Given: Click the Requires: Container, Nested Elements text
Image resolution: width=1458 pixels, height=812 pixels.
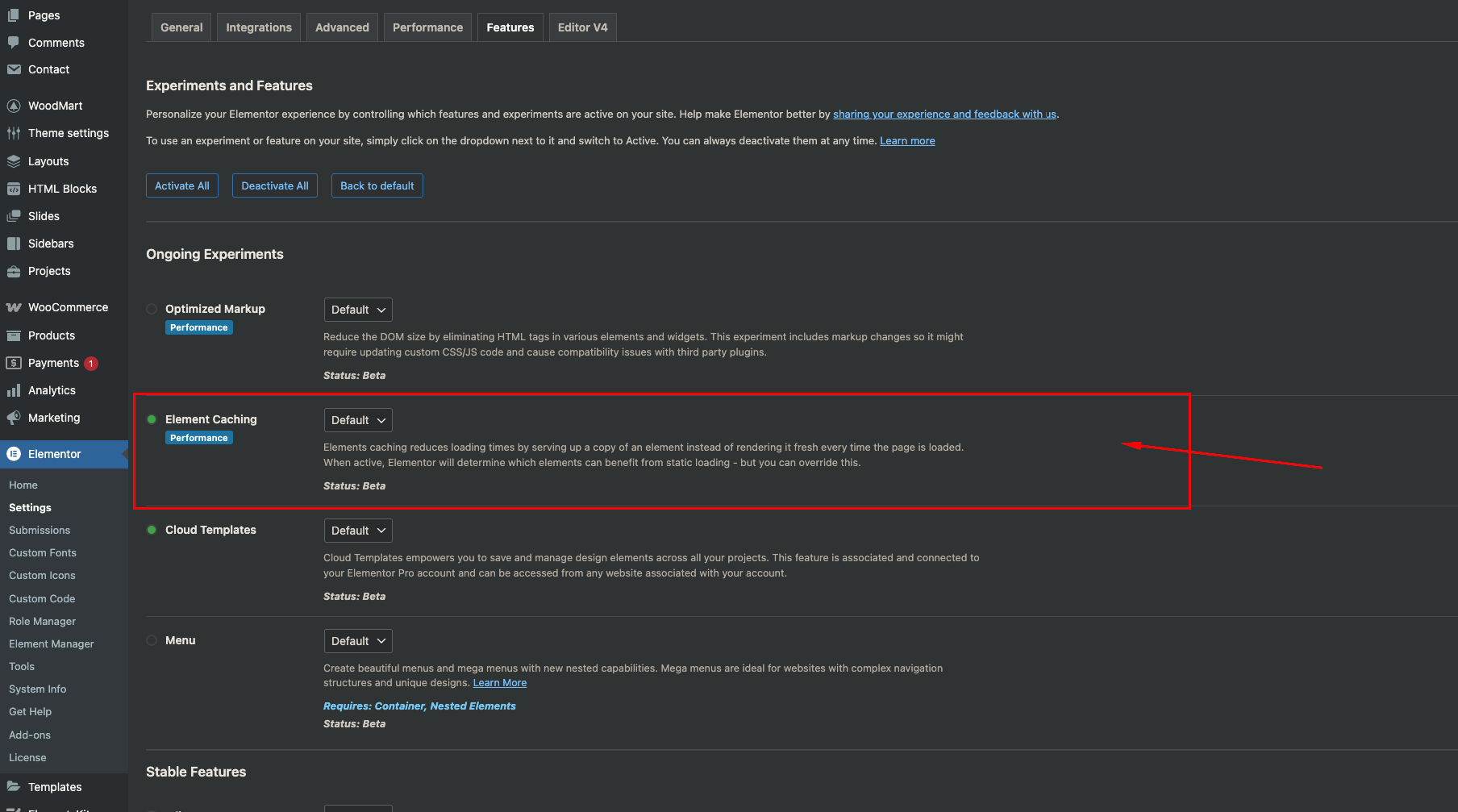Looking at the screenshot, I should click(419, 706).
